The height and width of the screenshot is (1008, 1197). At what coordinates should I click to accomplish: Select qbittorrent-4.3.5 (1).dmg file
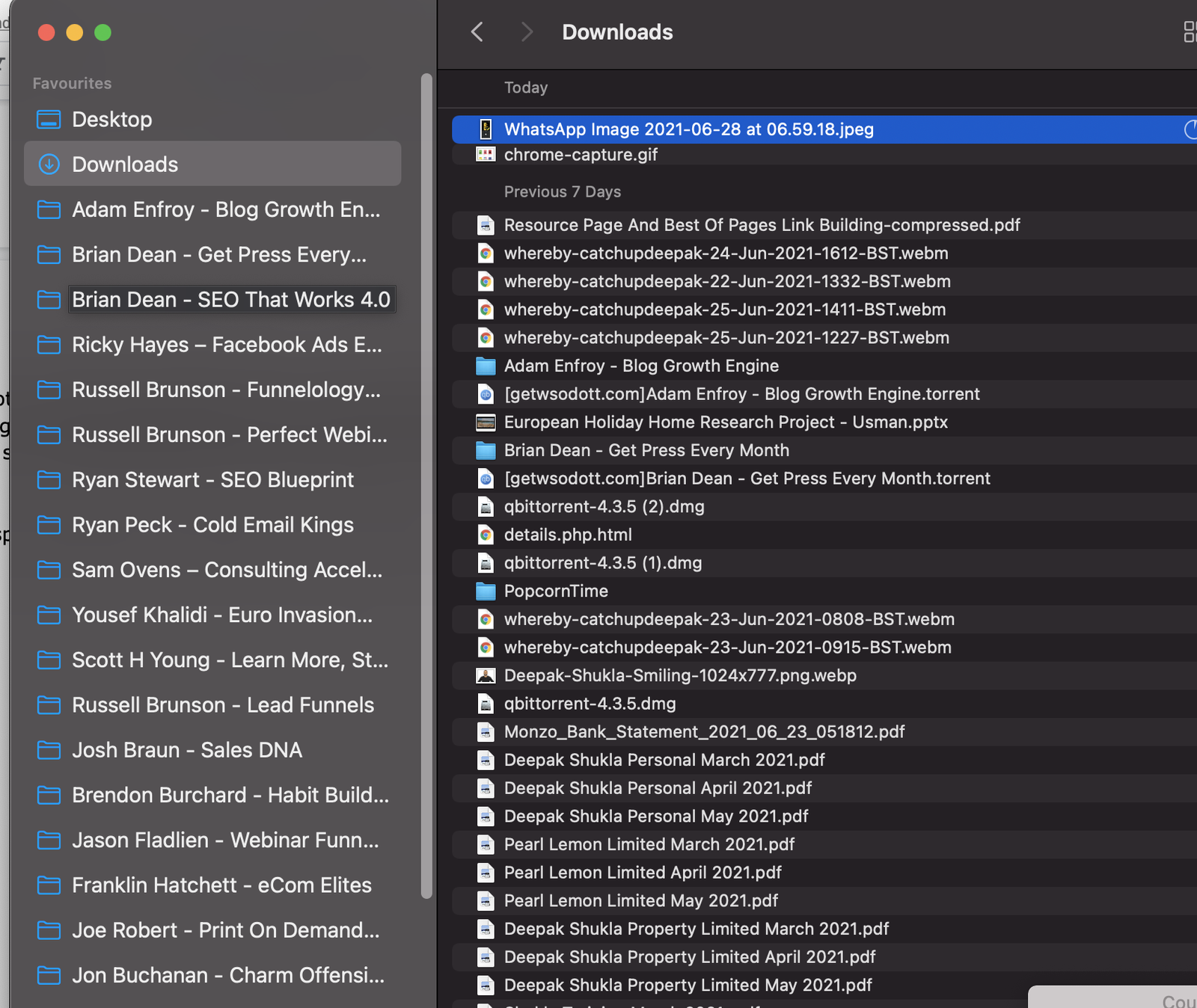[824, 563]
